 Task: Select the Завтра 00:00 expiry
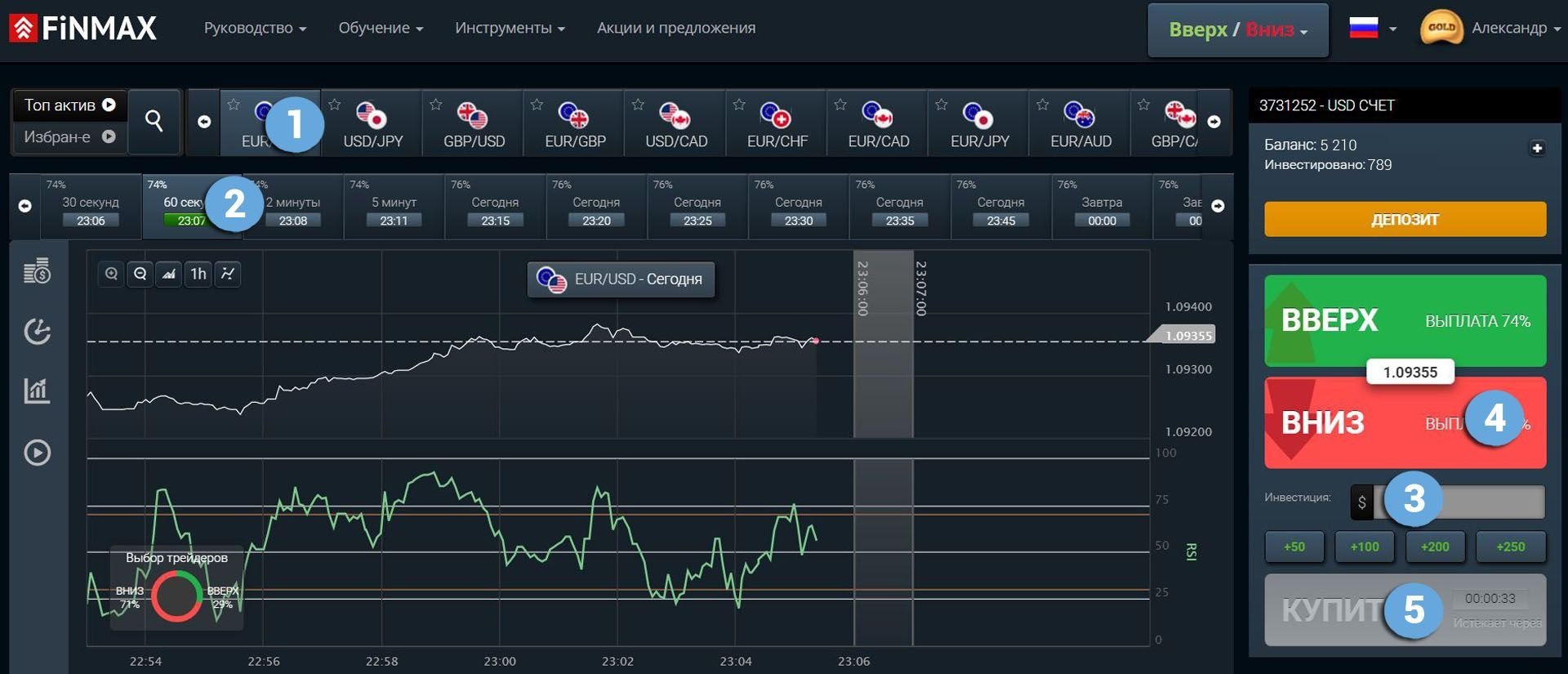[1102, 206]
